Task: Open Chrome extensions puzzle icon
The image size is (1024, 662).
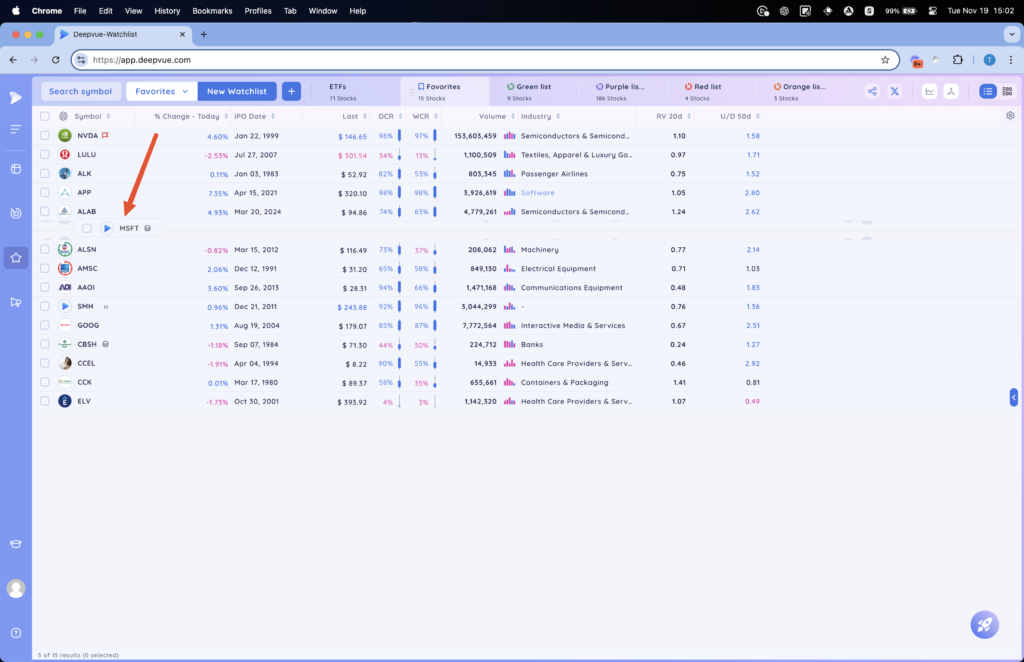Action: pos(957,59)
